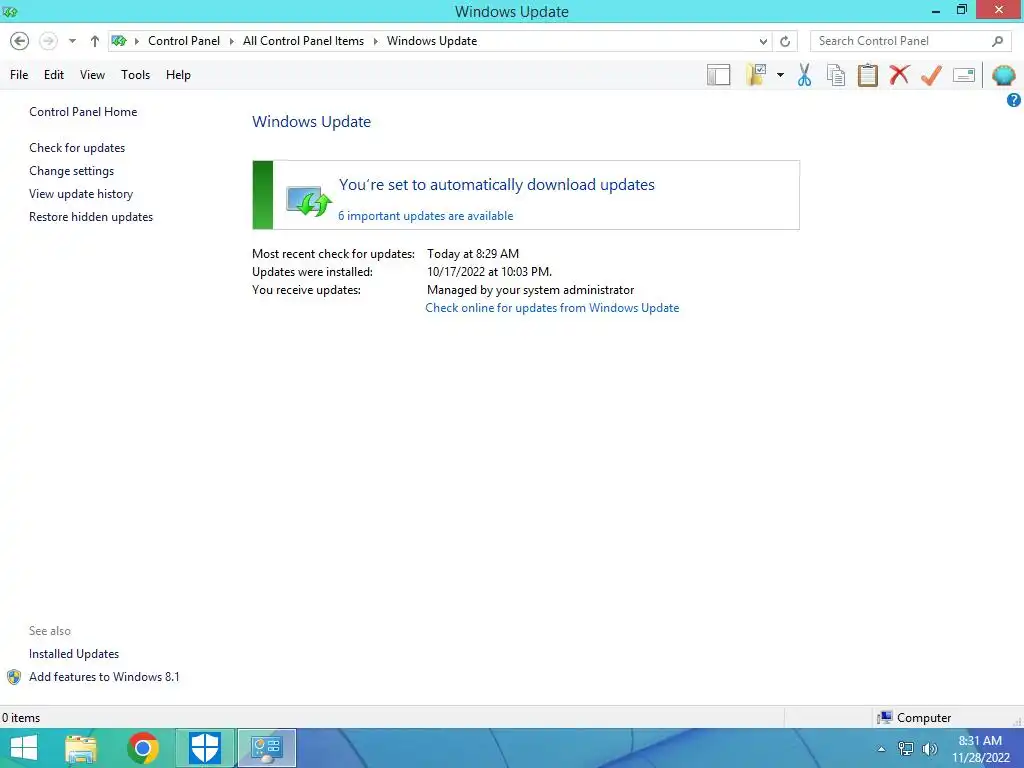Open the address bar history dropdown
The image size is (1024, 768).
click(x=763, y=41)
